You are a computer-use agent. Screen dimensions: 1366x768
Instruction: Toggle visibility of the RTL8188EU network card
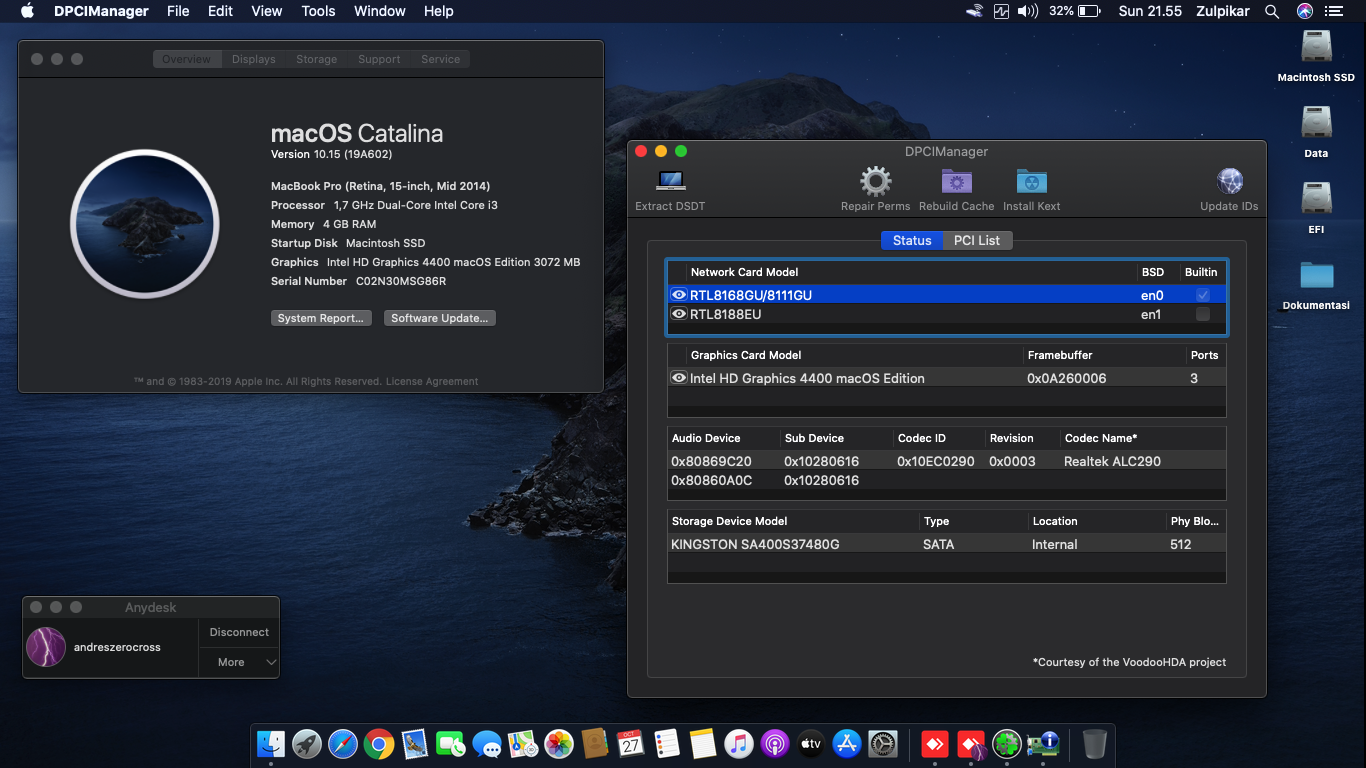pyautogui.click(x=678, y=314)
